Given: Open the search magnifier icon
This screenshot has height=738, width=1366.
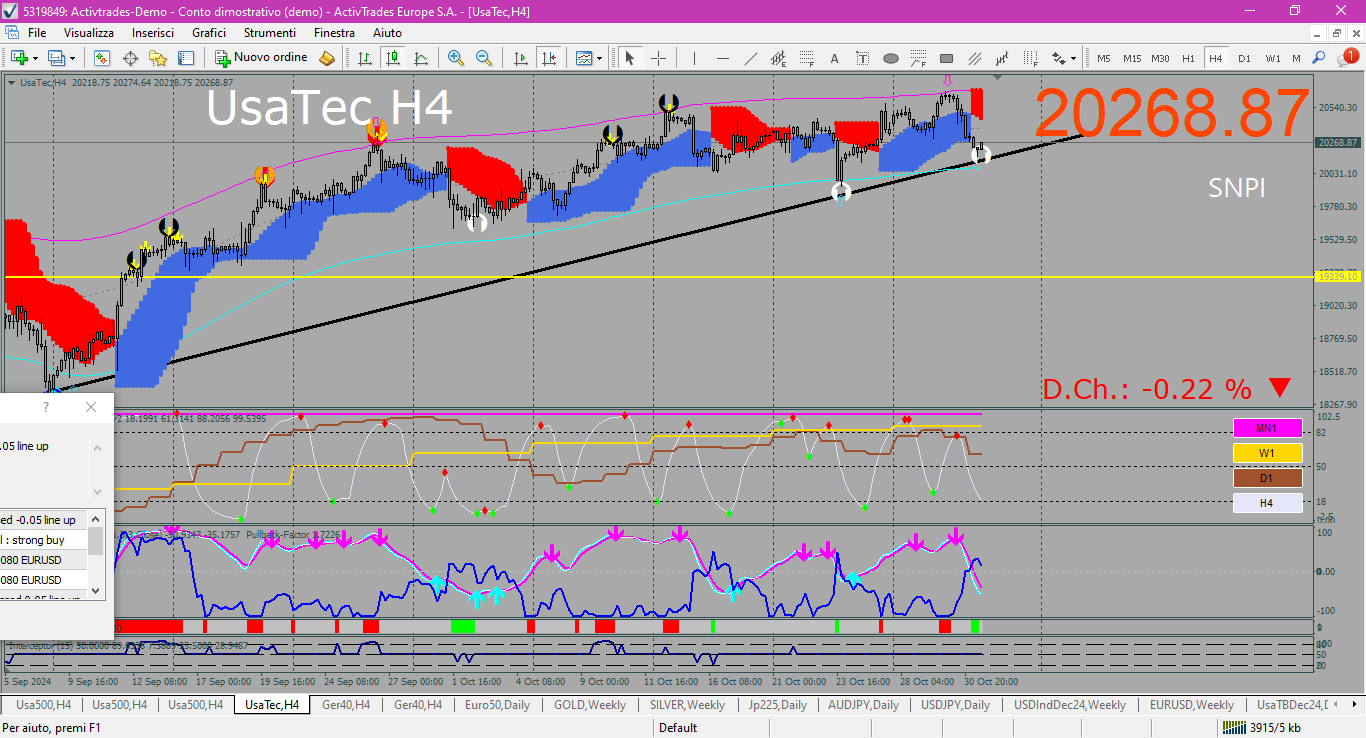Looking at the screenshot, I should [x=1319, y=58].
